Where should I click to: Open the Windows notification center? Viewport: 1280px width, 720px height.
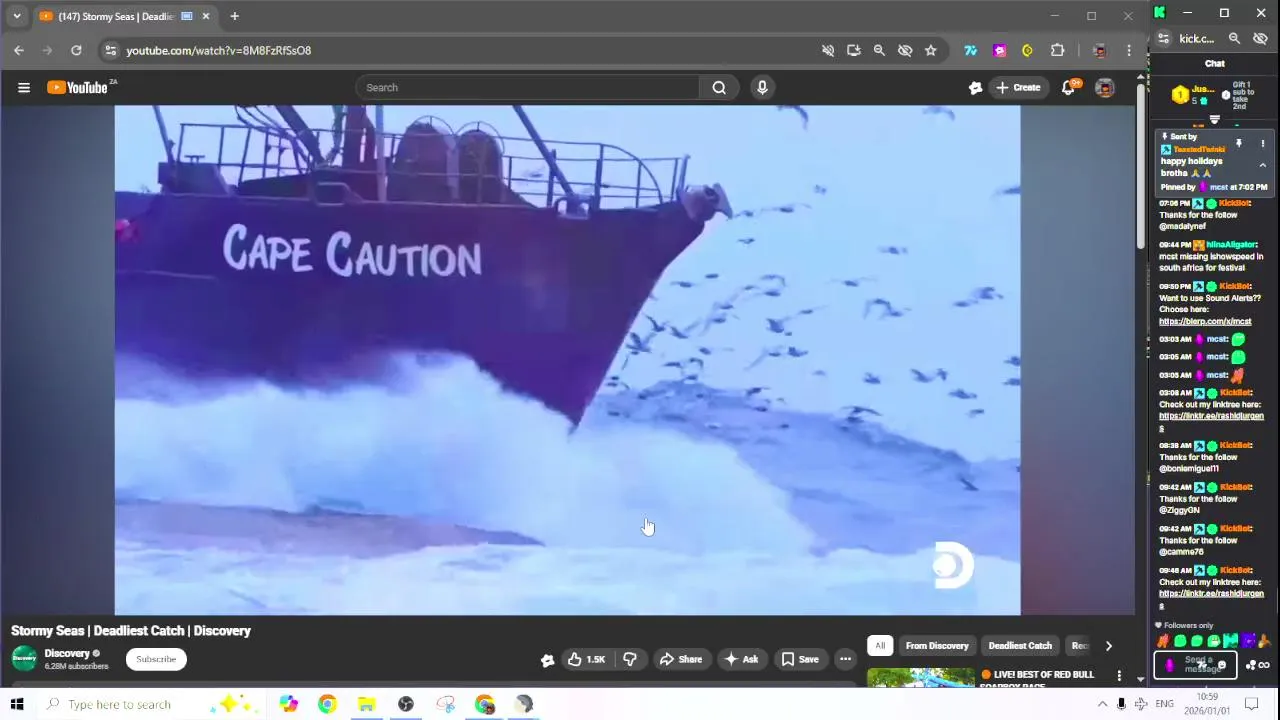pyautogui.click(x=1251, y=704)
